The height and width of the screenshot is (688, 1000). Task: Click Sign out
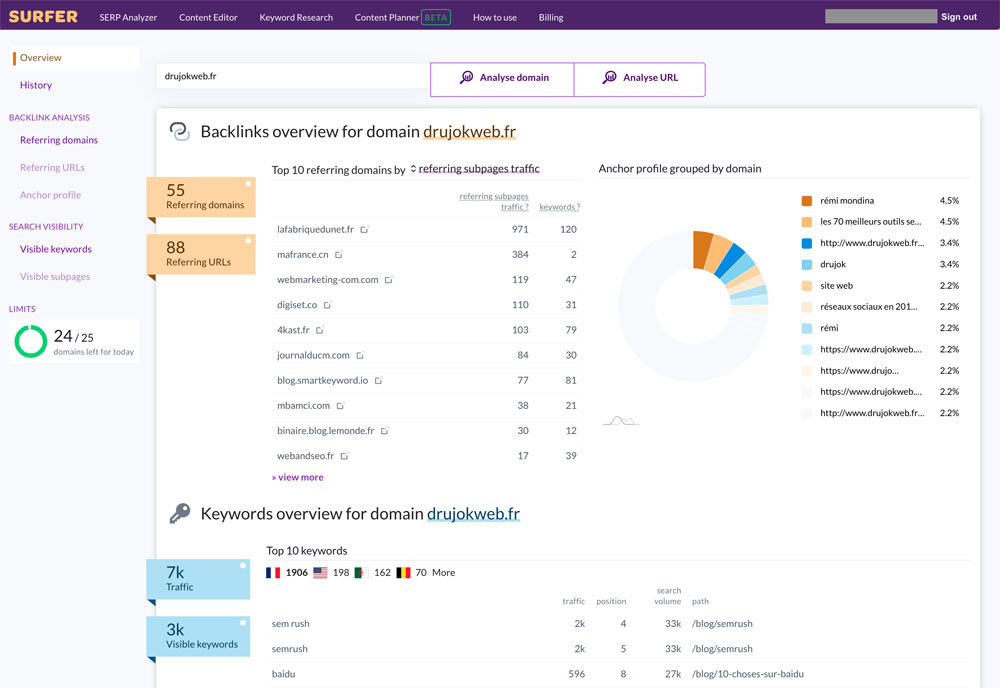tap(959, 17)
